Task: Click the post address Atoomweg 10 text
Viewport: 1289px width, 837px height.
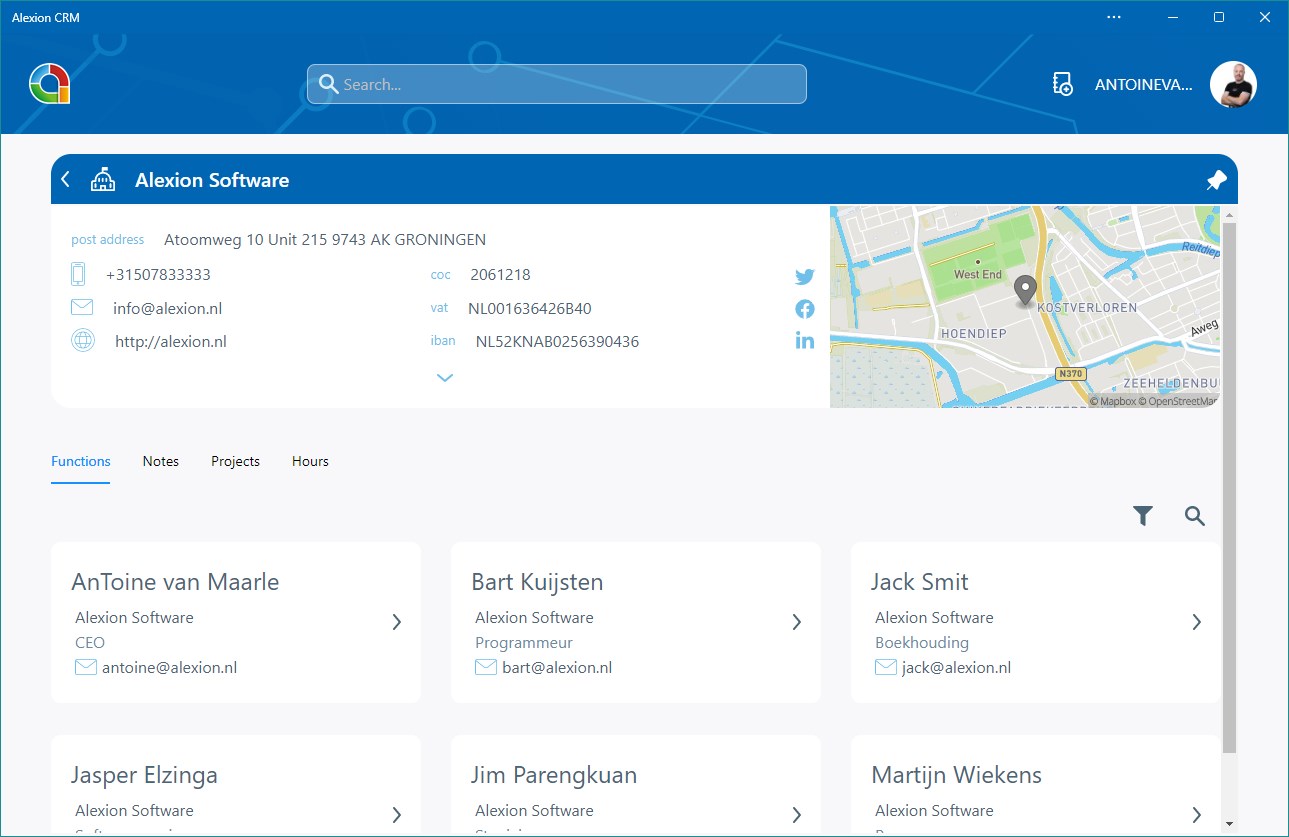Action: [325, 240]
